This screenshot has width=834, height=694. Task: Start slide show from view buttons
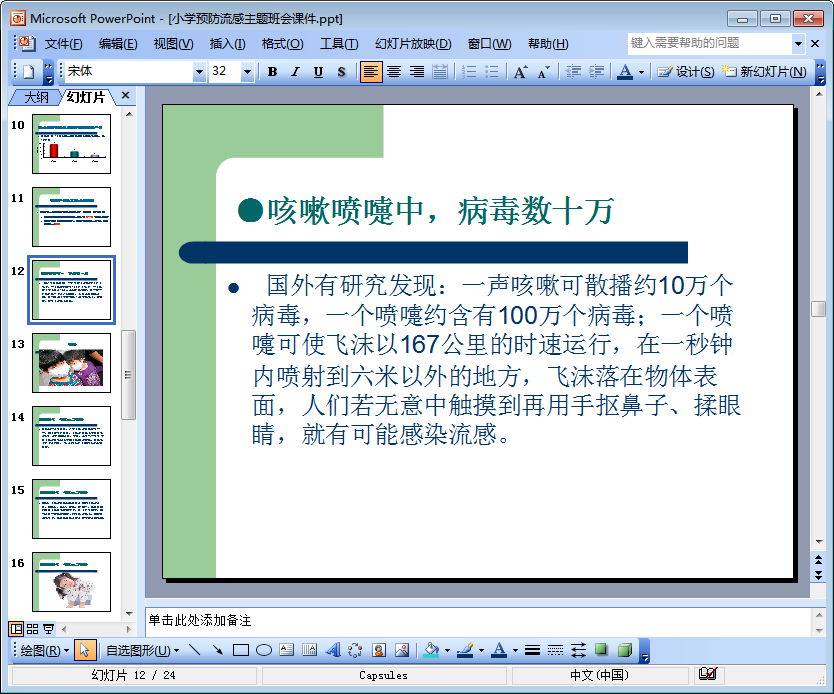click(48, 629)
